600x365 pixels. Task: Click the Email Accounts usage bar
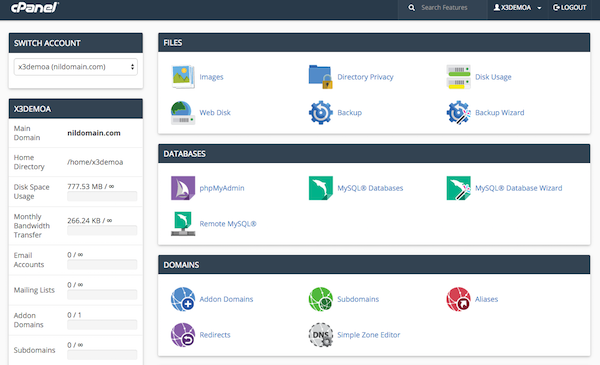click(102, 264)
